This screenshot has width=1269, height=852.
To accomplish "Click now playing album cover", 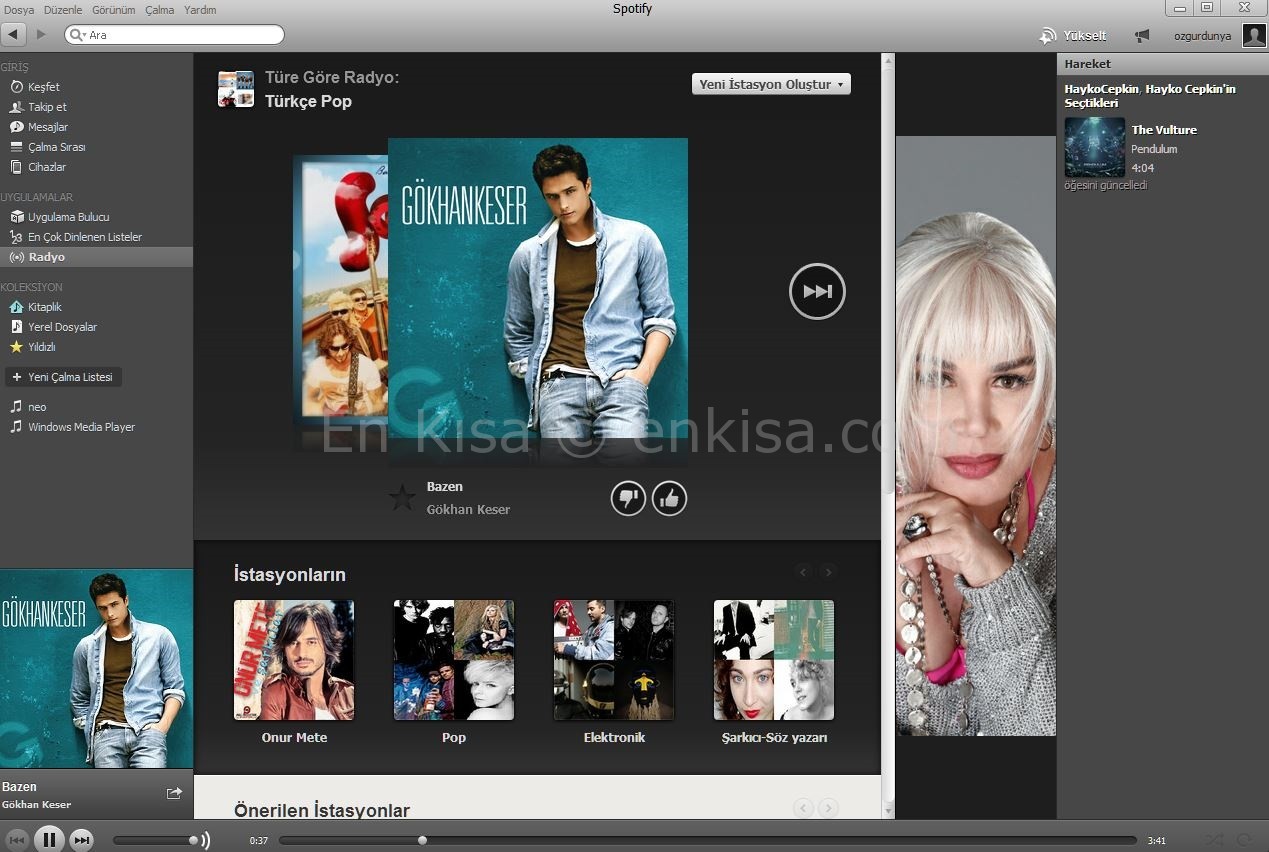I will click(x=96, y=668).
